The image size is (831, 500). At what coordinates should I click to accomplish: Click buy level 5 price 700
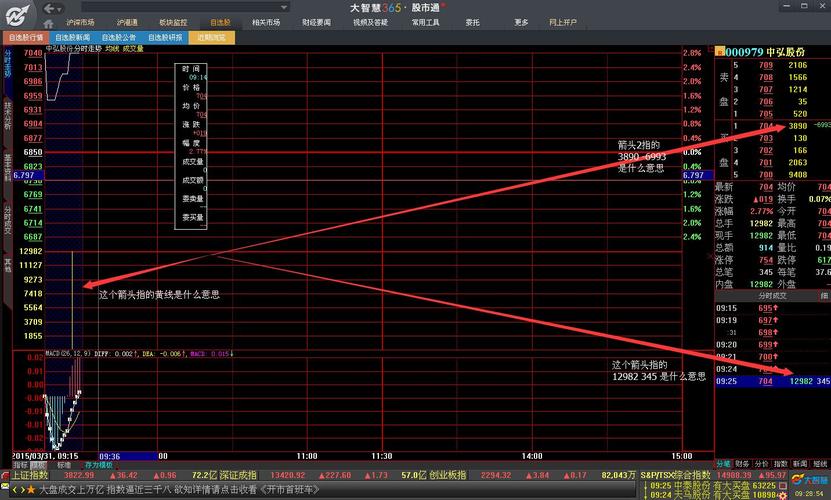(x=766, y=175)
